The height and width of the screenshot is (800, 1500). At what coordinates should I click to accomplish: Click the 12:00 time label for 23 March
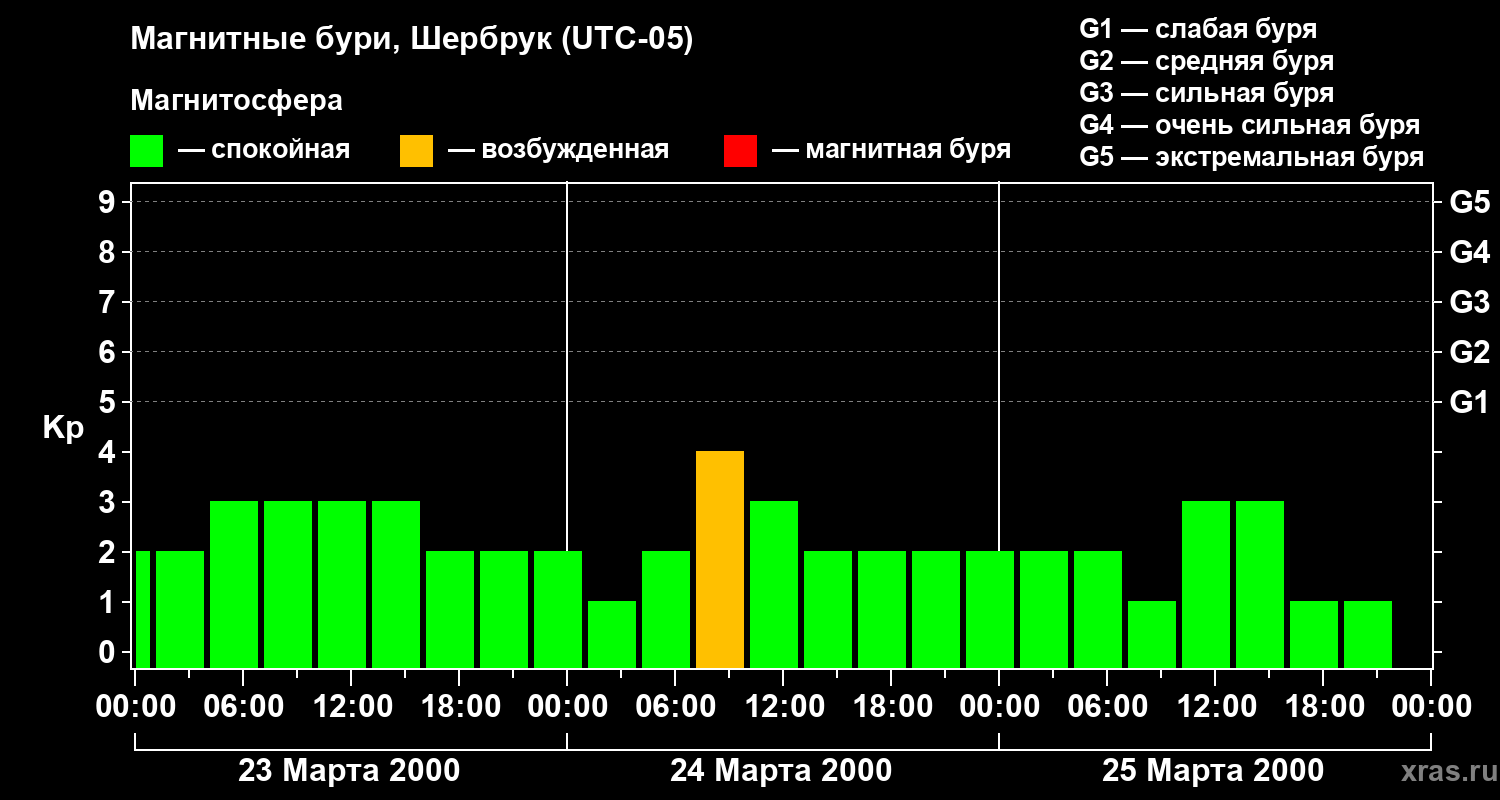tap(351, 707)
